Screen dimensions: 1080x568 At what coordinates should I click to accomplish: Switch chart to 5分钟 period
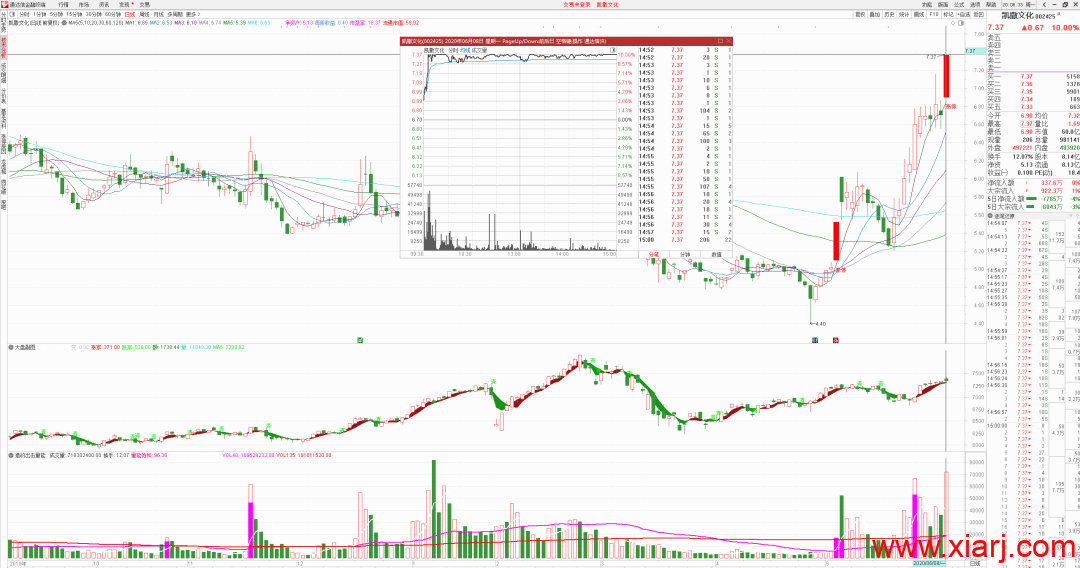(56, 14)
